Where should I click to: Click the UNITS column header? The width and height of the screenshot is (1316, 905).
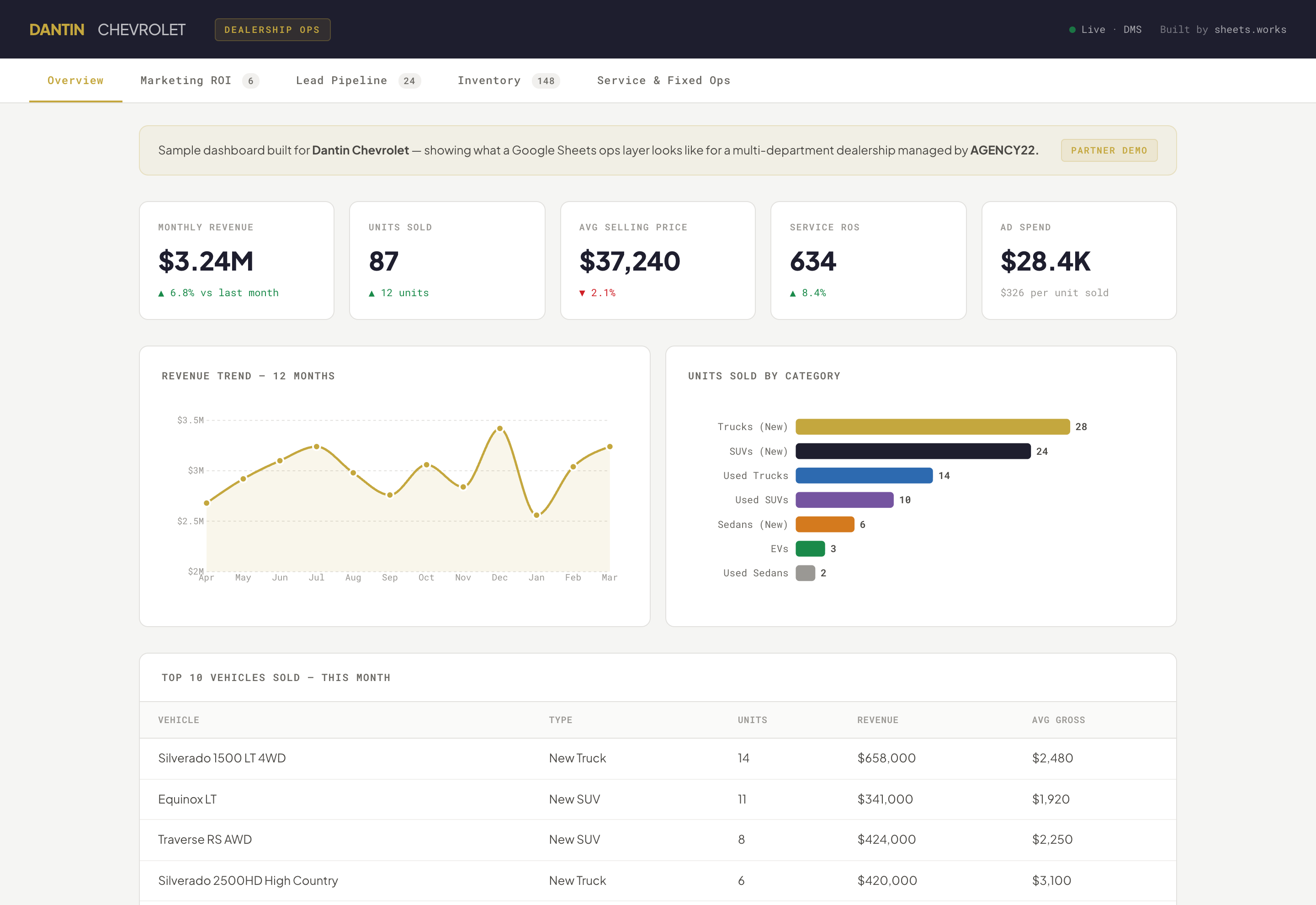[752, 720]
